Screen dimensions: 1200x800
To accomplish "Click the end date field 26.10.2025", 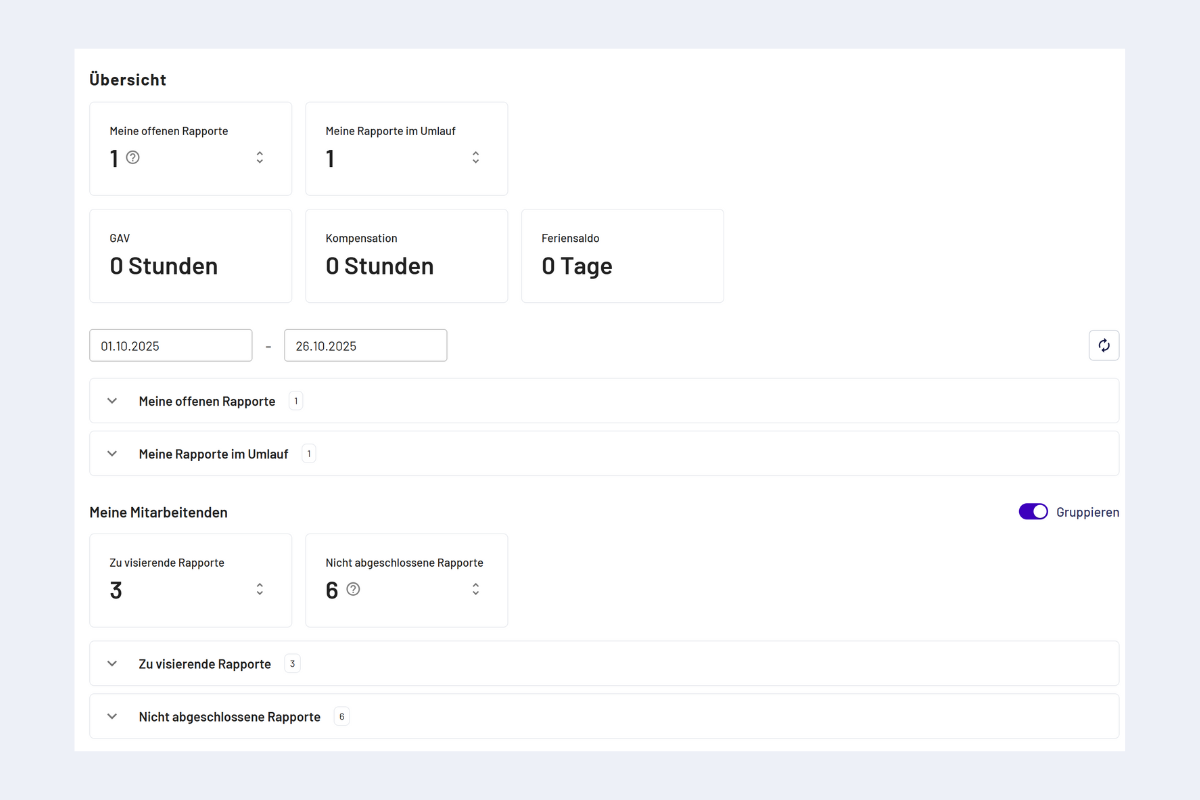I will click(x=365, y=346).
